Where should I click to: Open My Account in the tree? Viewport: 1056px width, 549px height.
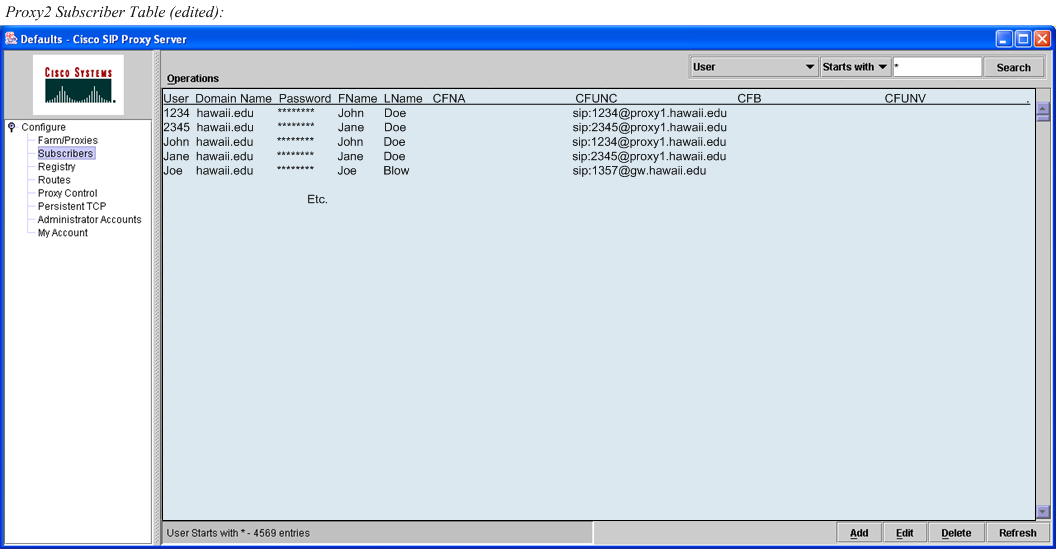coord(63,232)
